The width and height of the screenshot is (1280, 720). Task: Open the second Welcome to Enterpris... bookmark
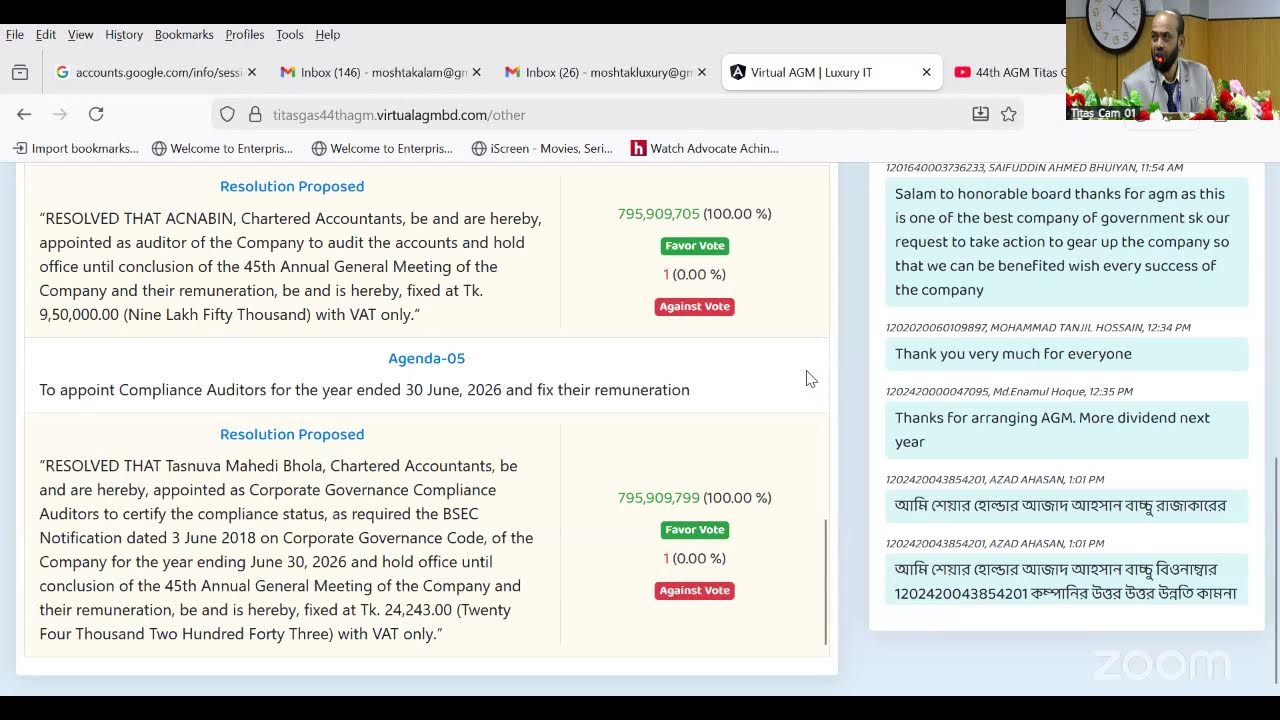(382, 148)
